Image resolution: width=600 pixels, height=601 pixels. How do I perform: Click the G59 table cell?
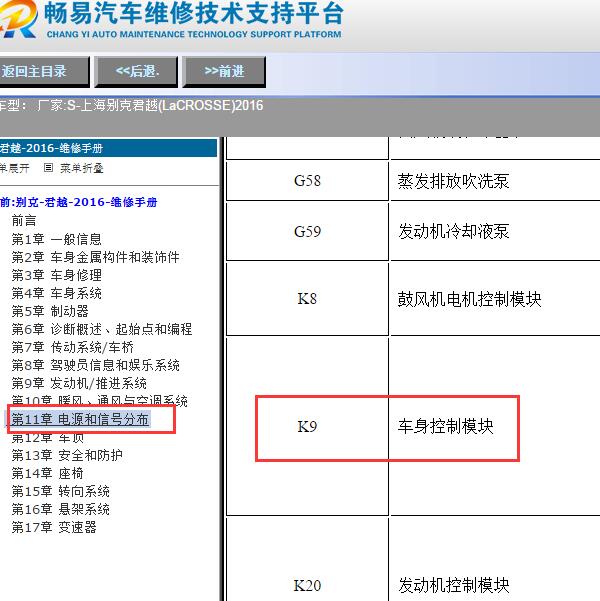click(x=307, y=231)
